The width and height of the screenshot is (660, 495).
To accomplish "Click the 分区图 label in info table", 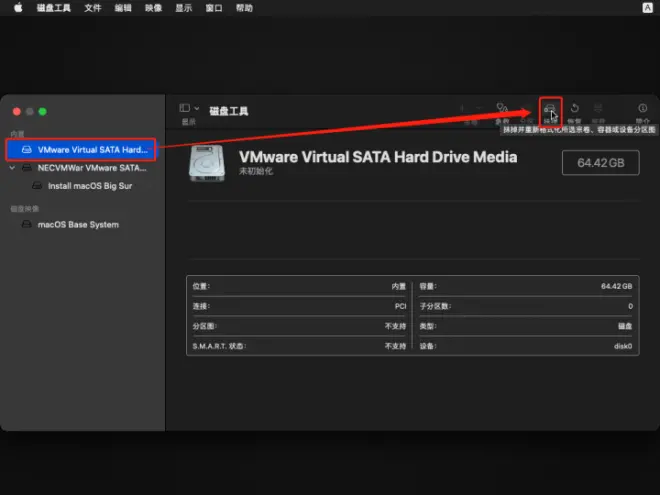I will (x=205, y=326).
